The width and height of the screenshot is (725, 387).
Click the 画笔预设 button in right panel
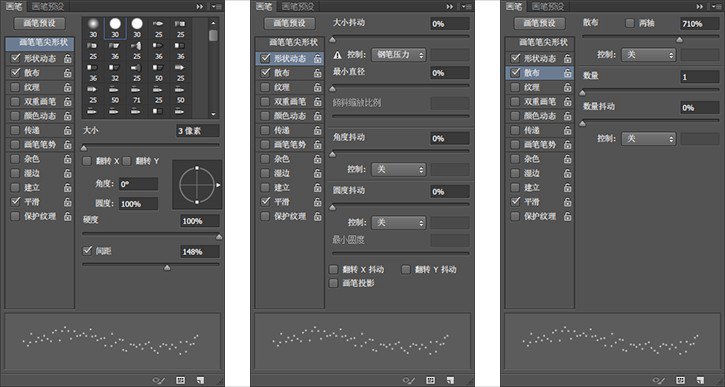(540, 23)
